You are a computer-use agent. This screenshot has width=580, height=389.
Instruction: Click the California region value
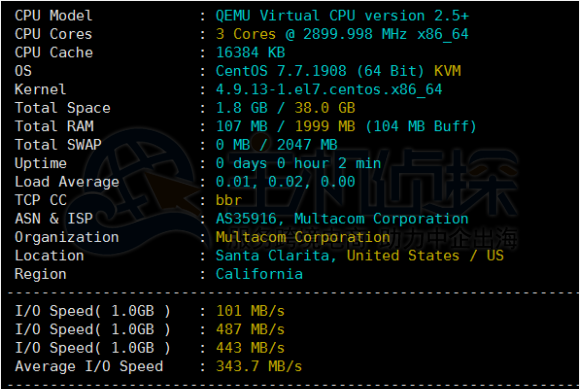coord(259,274)
